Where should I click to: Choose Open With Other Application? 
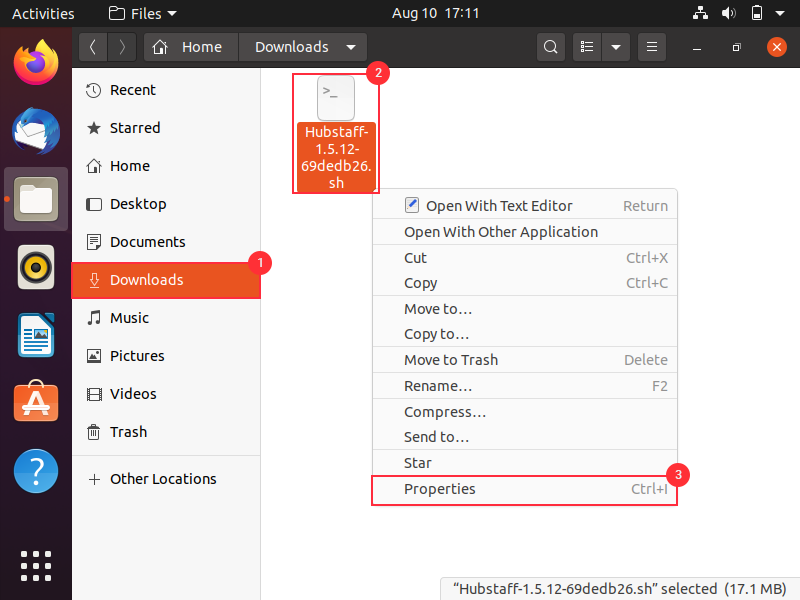click(x=525, y=232)
